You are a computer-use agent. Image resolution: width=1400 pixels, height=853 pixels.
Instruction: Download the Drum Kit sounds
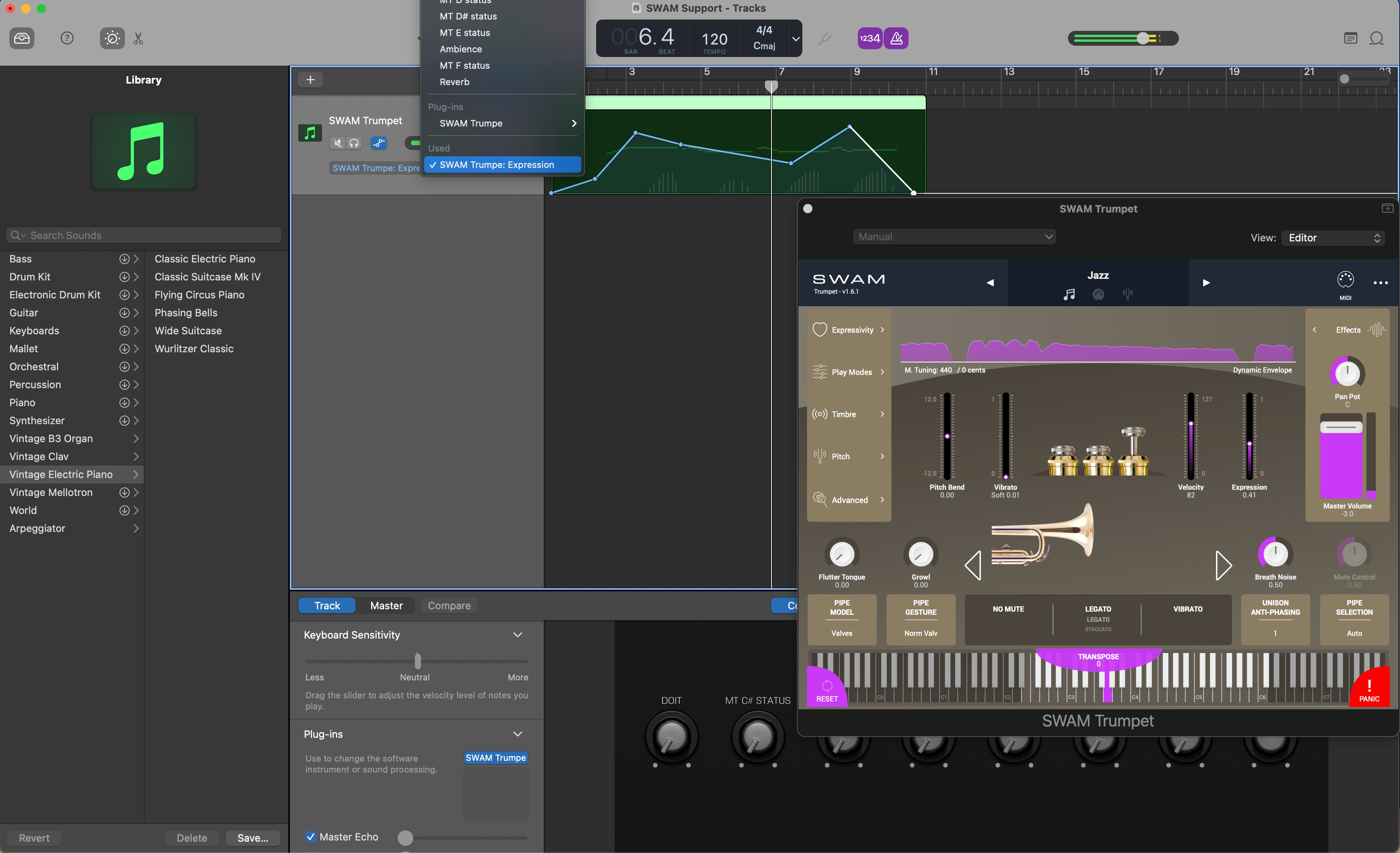coord(124,277)
